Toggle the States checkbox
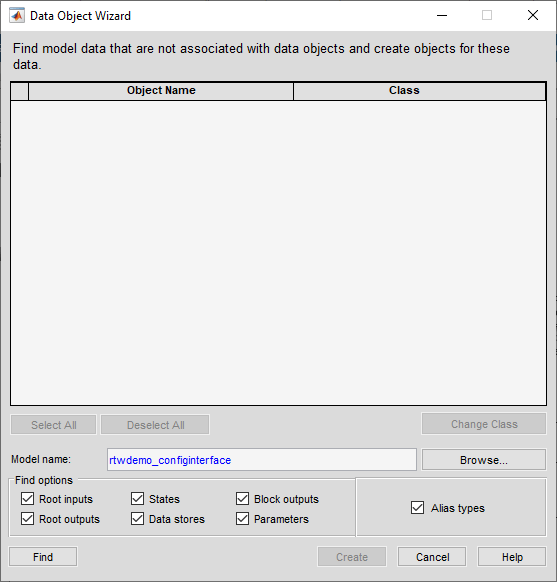Screen dimensions: 557x582 coord(137,498)
